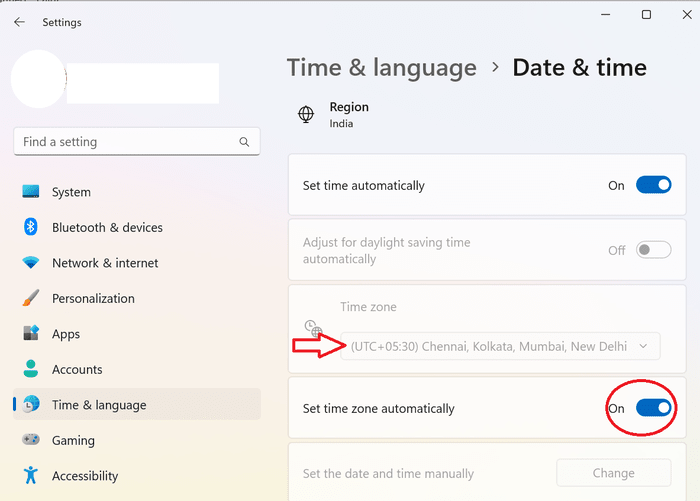Click the Settings window title text
The width and height of the screenshot is (700, 501).
click(62, 22)
